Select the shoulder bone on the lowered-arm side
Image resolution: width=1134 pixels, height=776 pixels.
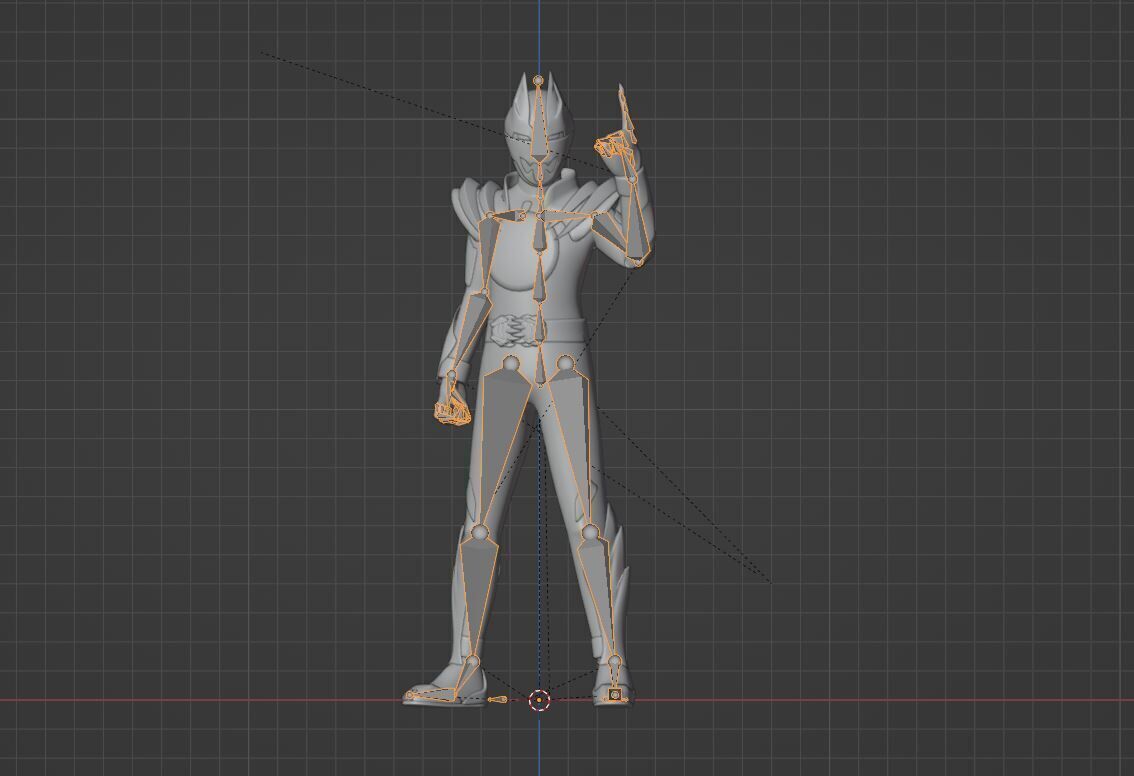(513, 216)
